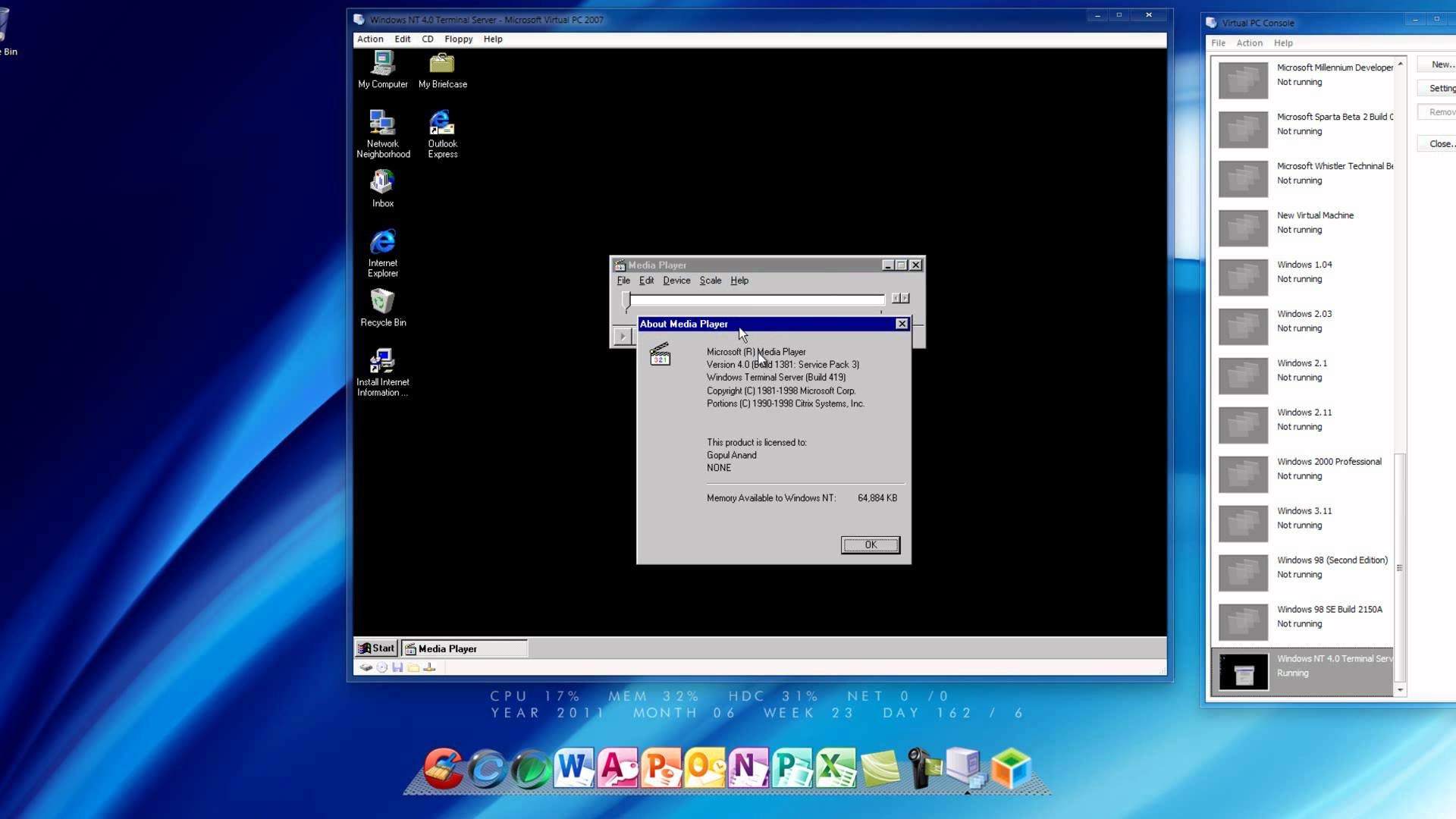Screen dimensions: 1456x819
Task: Open Outlook from the dock
Action: [705, 768]
